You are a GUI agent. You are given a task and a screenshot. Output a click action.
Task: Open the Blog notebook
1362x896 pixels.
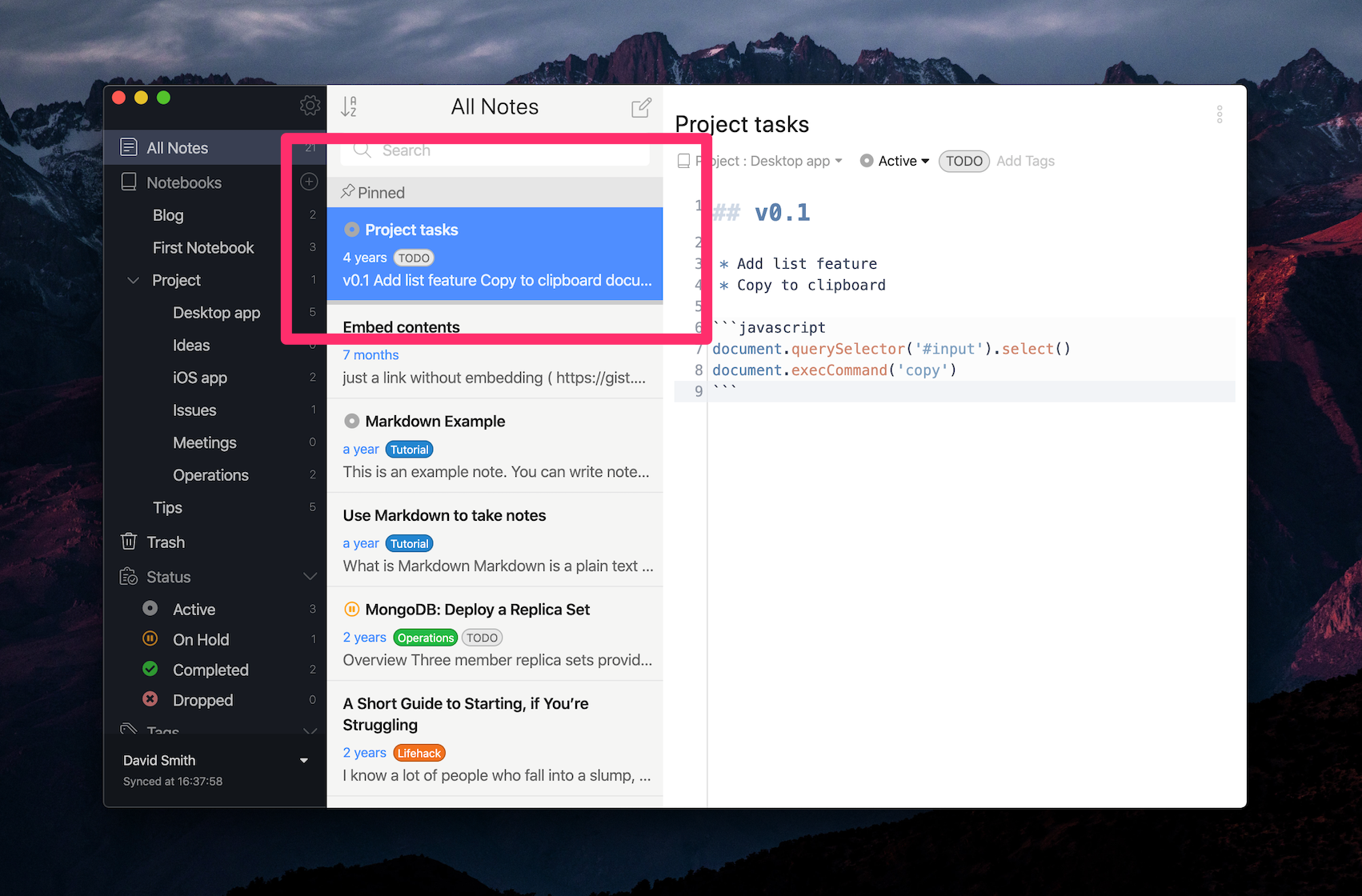pos(168,215)
